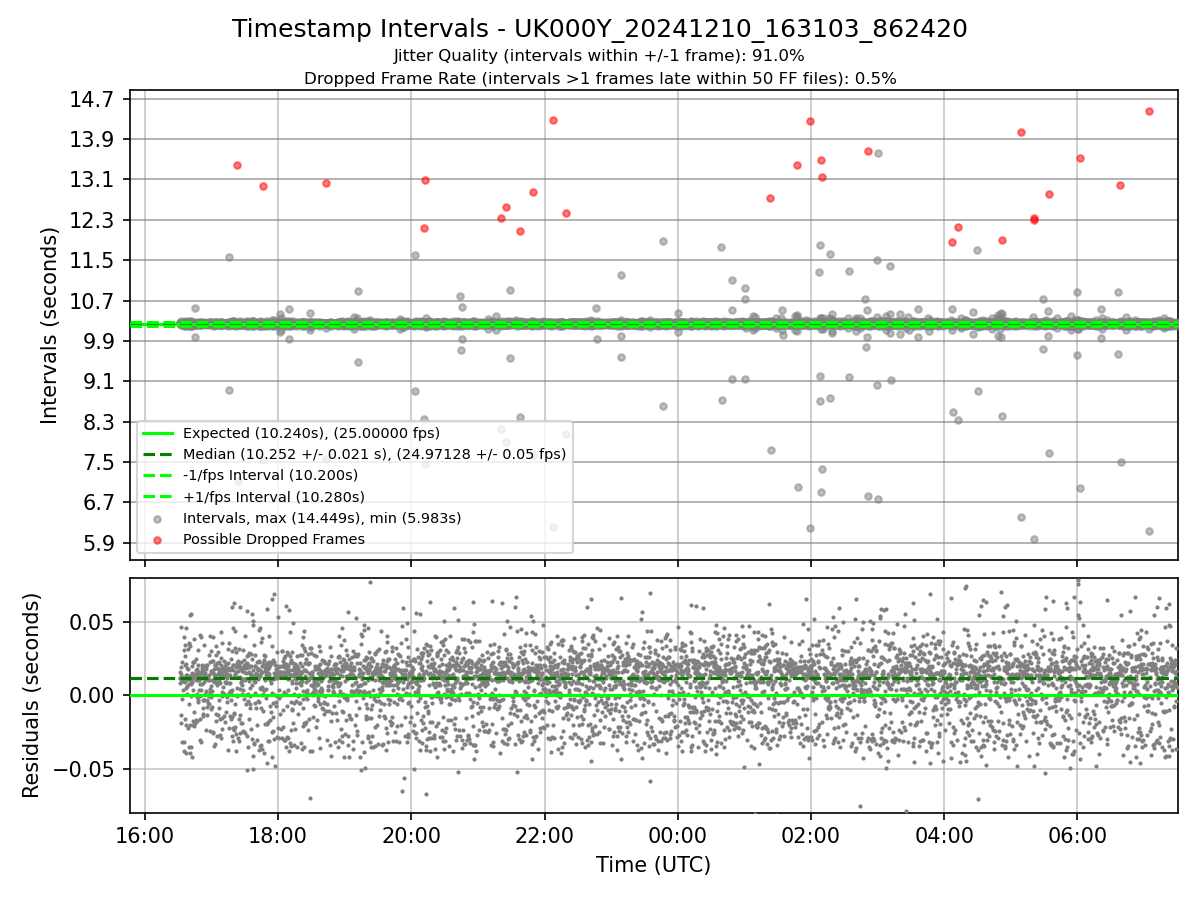Screen dimensions: 1200x900
Task: Select legend entry 'Intervals, max (14.449s), min (5.983s)'
Action: click(322, 518)
